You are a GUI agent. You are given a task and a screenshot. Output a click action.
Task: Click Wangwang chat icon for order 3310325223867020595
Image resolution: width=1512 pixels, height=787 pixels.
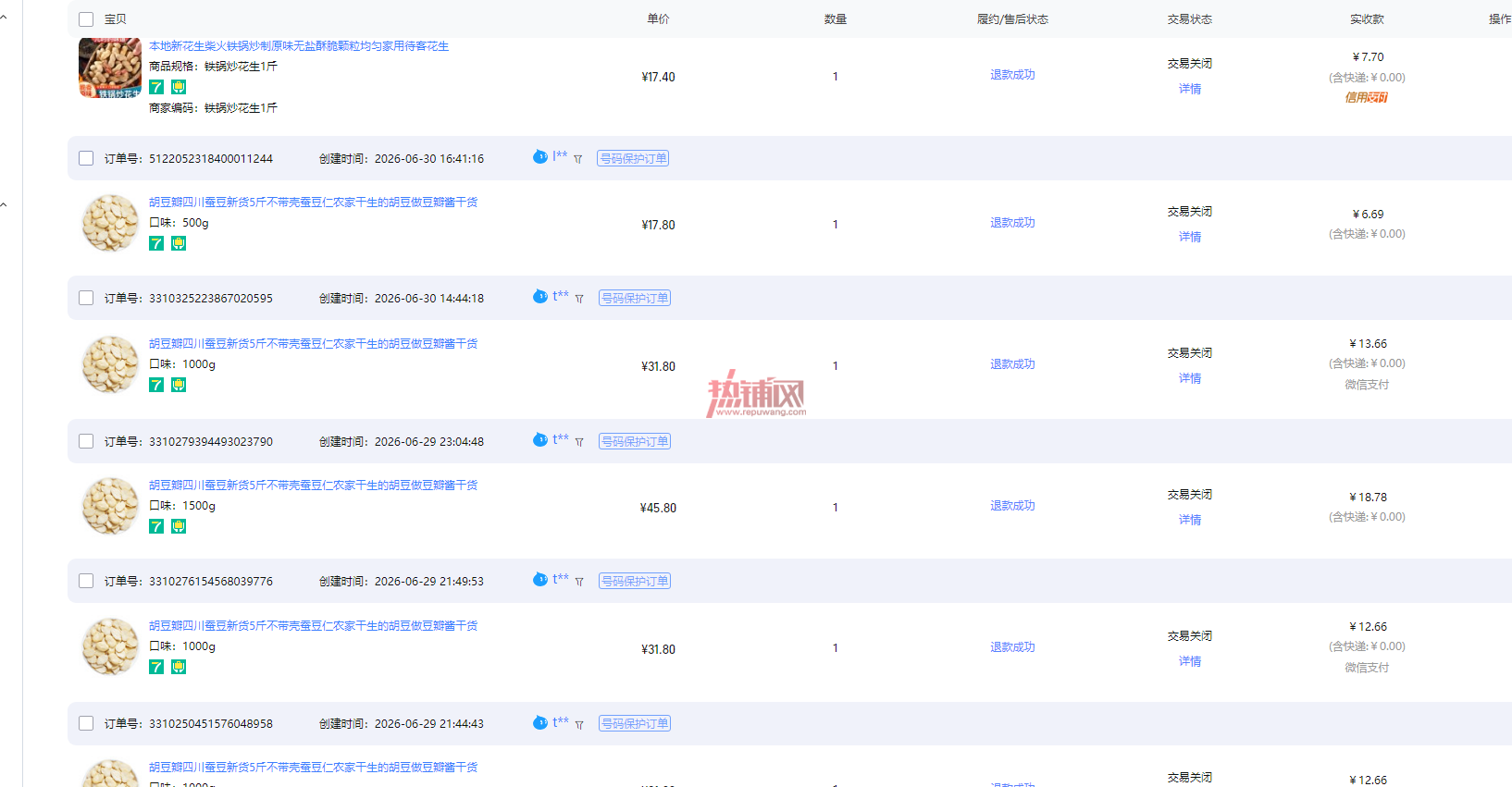[540, 297]
